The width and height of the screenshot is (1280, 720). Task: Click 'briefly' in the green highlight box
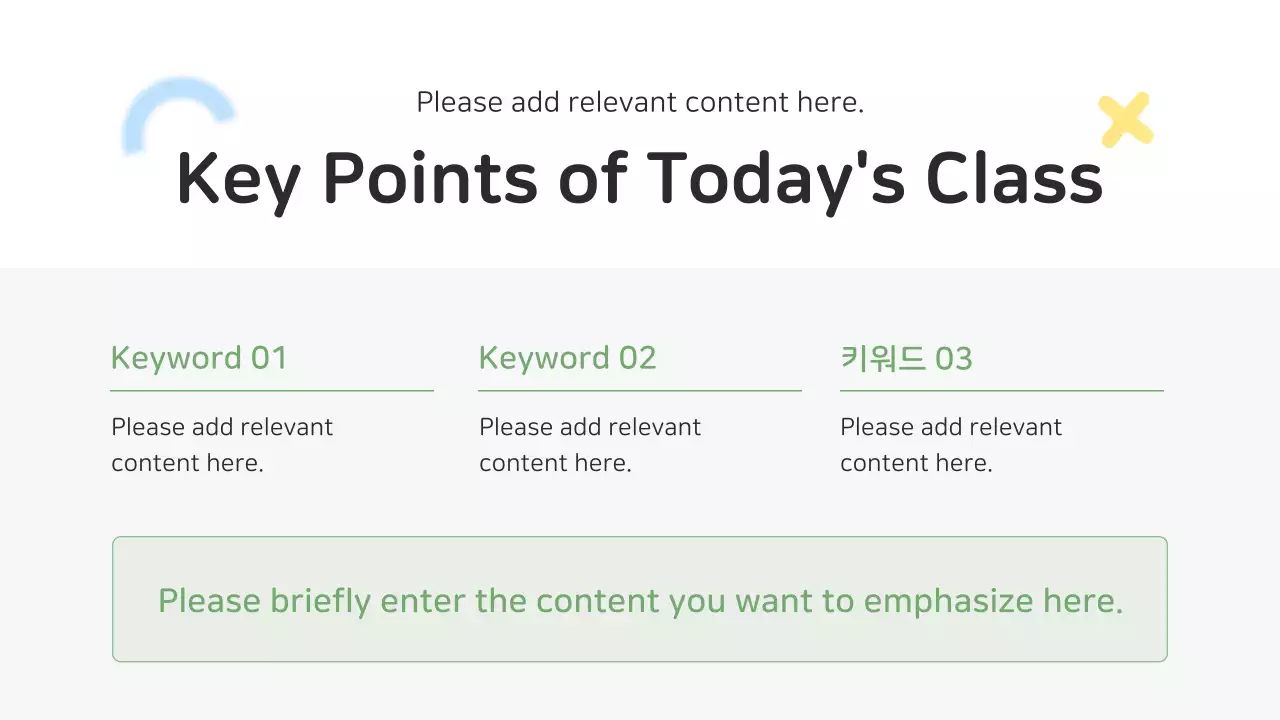click(320, 601)
